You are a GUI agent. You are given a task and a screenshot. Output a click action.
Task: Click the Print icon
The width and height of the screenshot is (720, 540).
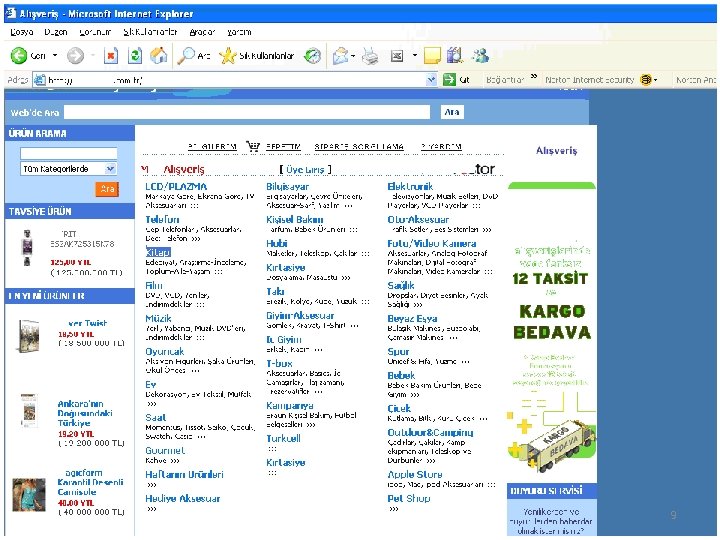click(371, 56)
